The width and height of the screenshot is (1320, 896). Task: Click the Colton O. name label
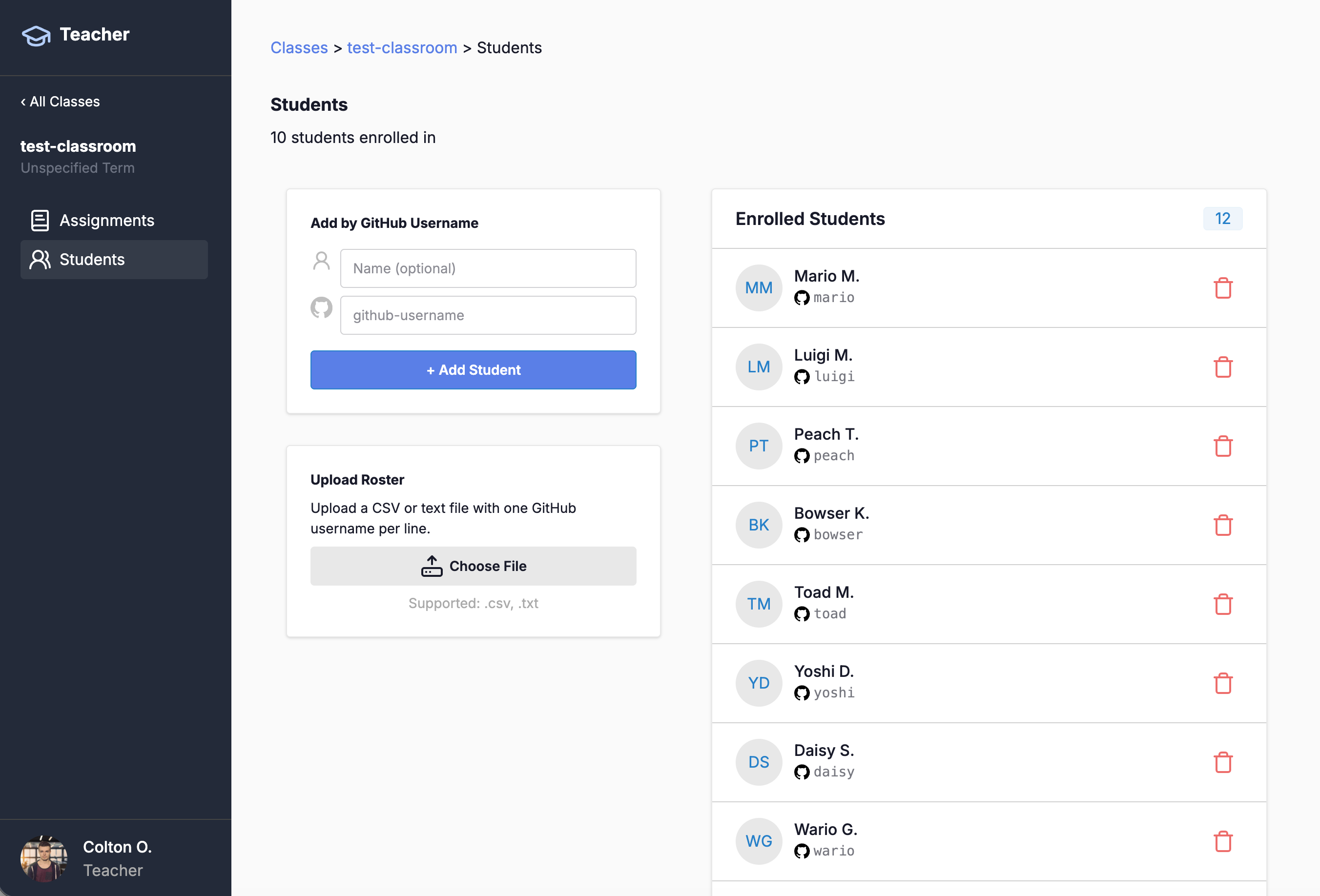click(118, 847)
